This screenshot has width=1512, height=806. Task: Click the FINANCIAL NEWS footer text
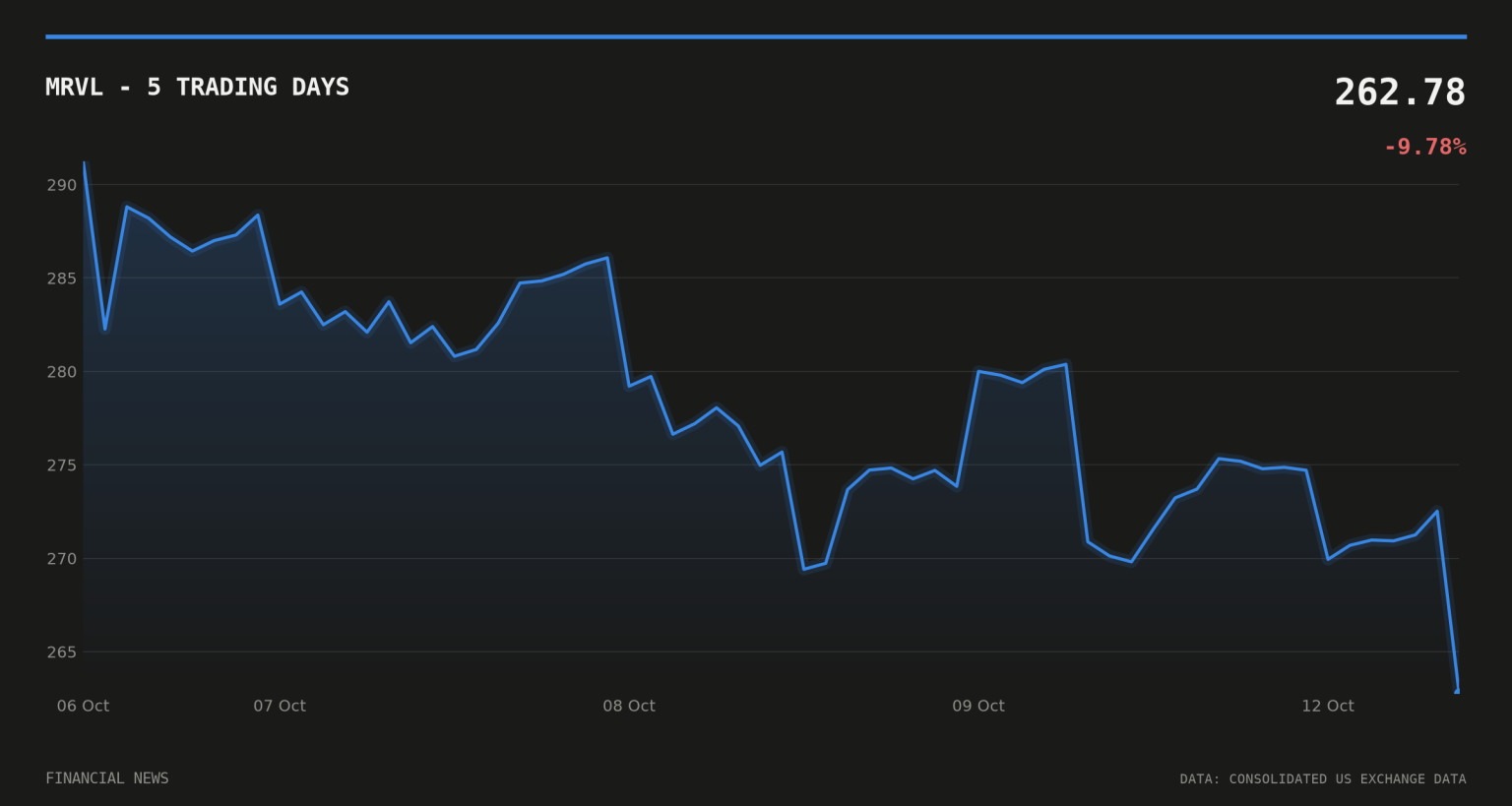pos(107,778)
